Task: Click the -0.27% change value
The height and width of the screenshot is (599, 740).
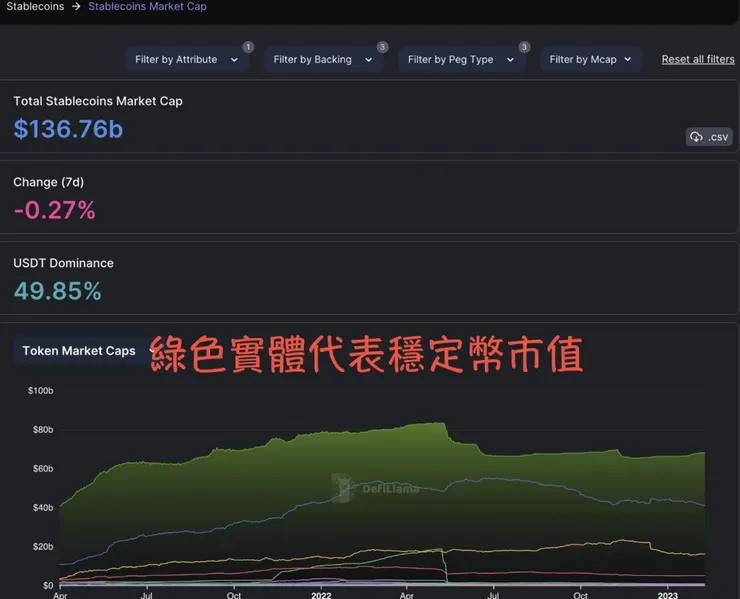Action: 54,210
